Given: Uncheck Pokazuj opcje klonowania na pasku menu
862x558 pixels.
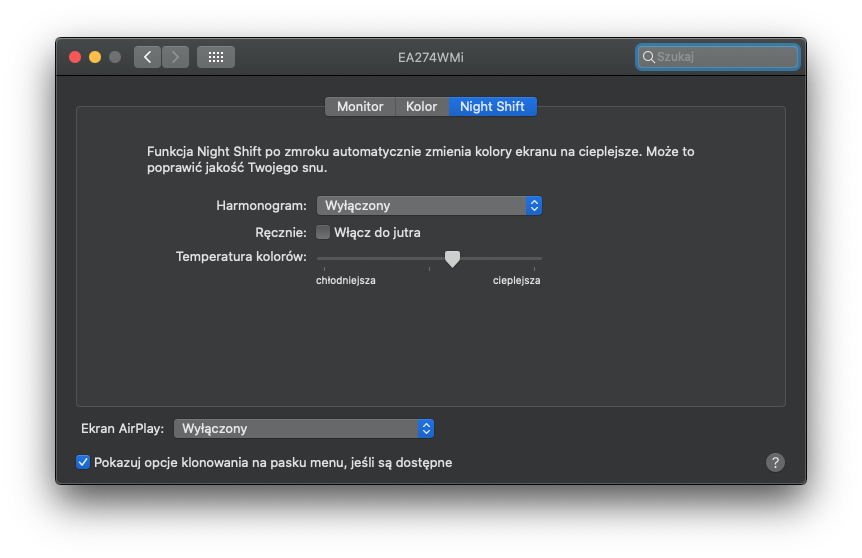Looking at the screenshot, I should pyautogui.click(x=83, y=462).
